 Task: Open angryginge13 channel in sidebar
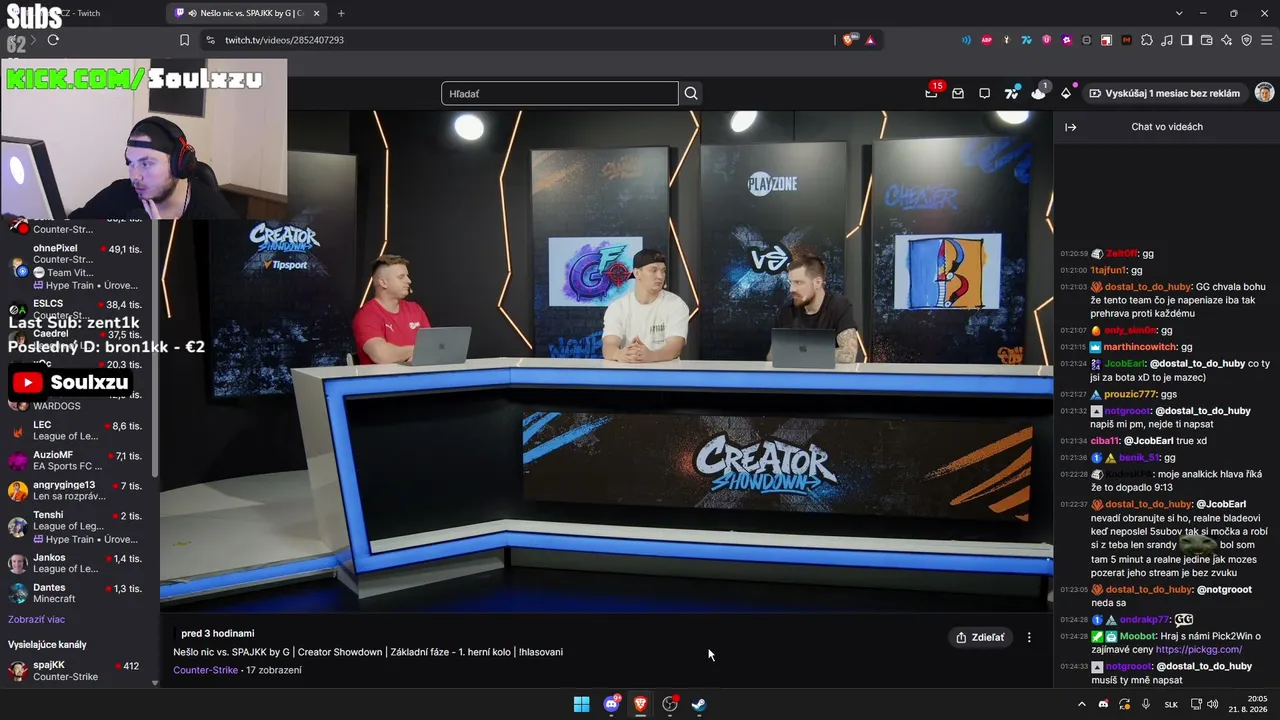pos(77,491)
